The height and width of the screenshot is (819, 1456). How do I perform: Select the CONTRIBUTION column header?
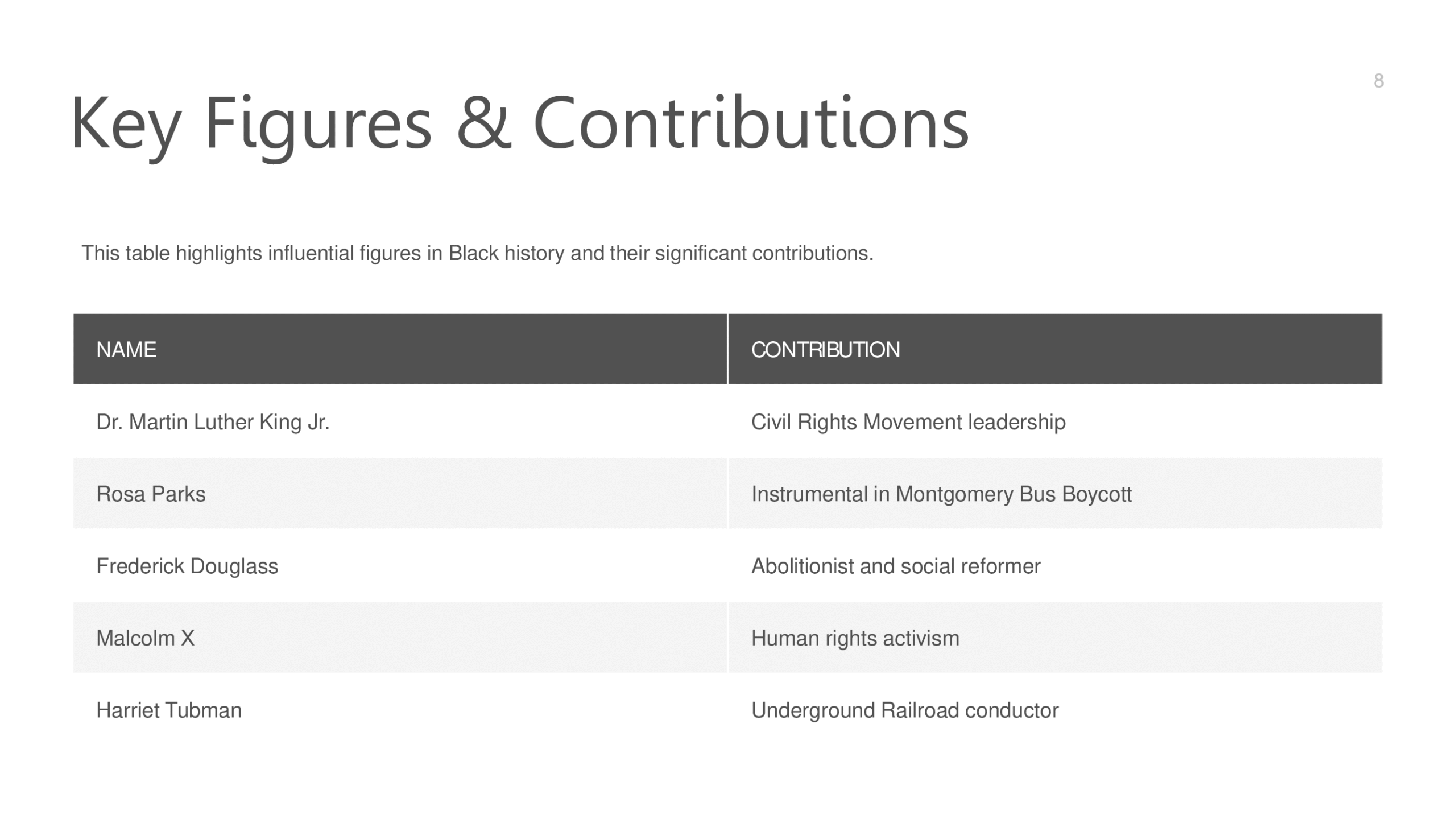[825, 349]
